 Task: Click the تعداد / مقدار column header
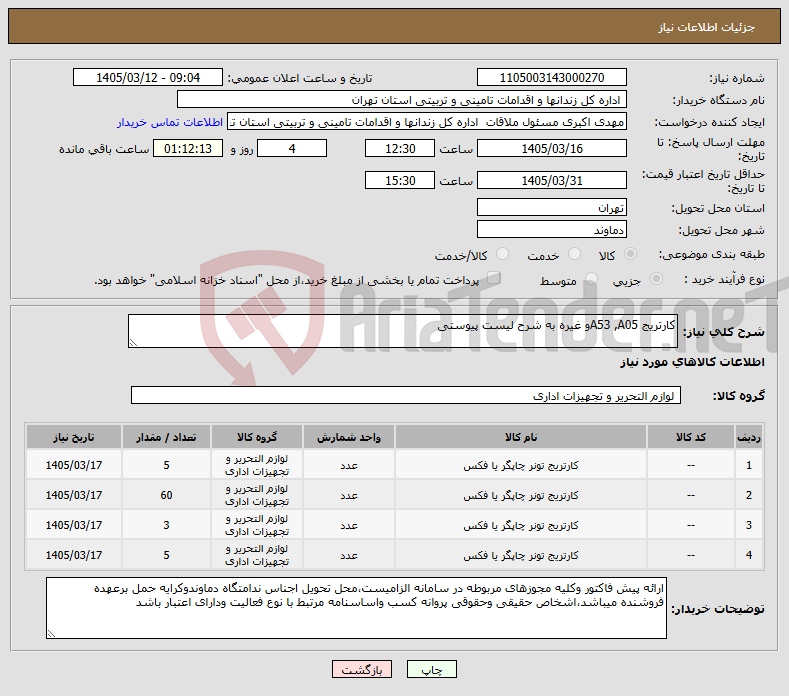[x=166, y=437]
